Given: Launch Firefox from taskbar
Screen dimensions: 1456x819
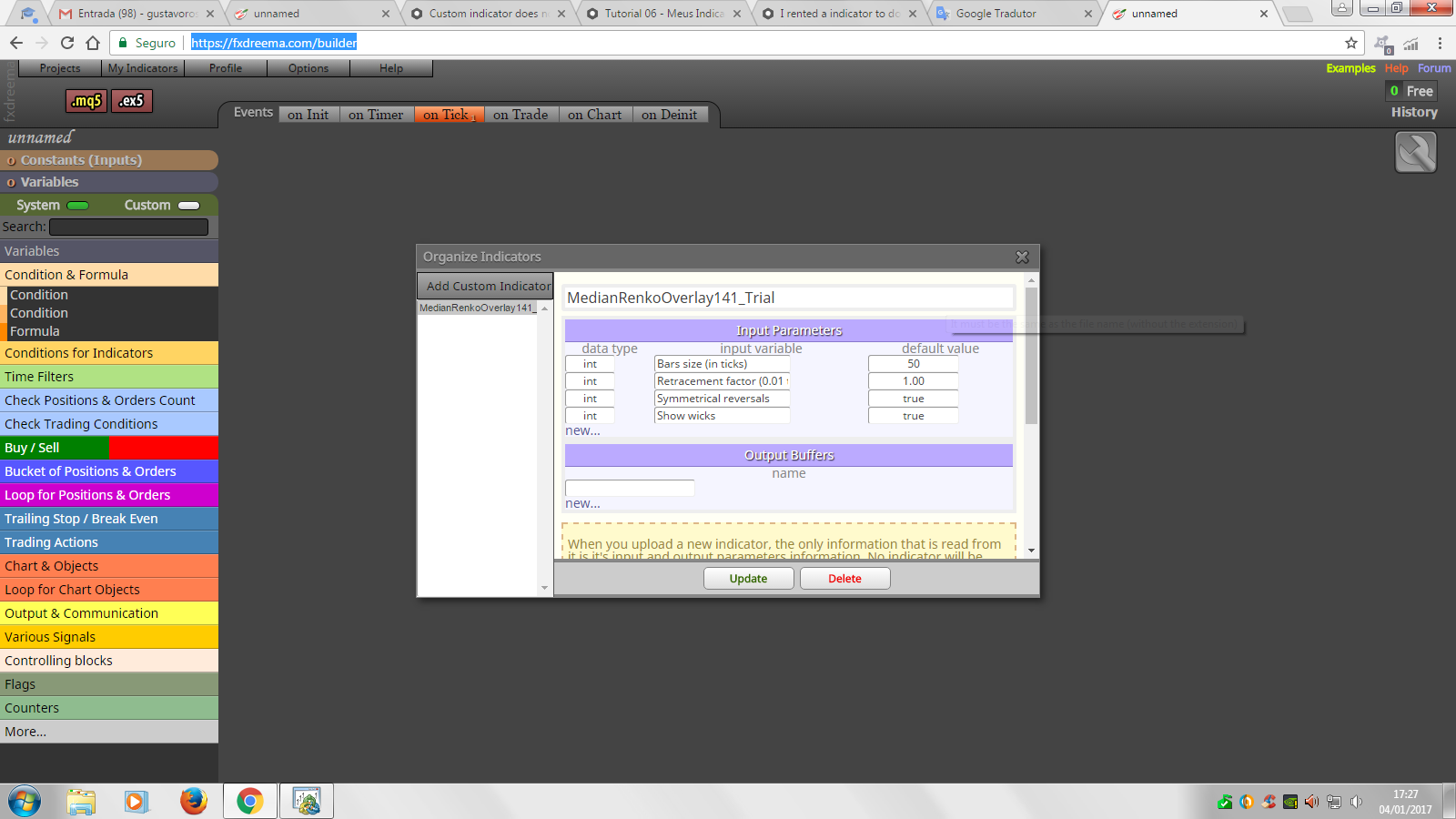Looking at the screenshot, I should click(193, 802).
